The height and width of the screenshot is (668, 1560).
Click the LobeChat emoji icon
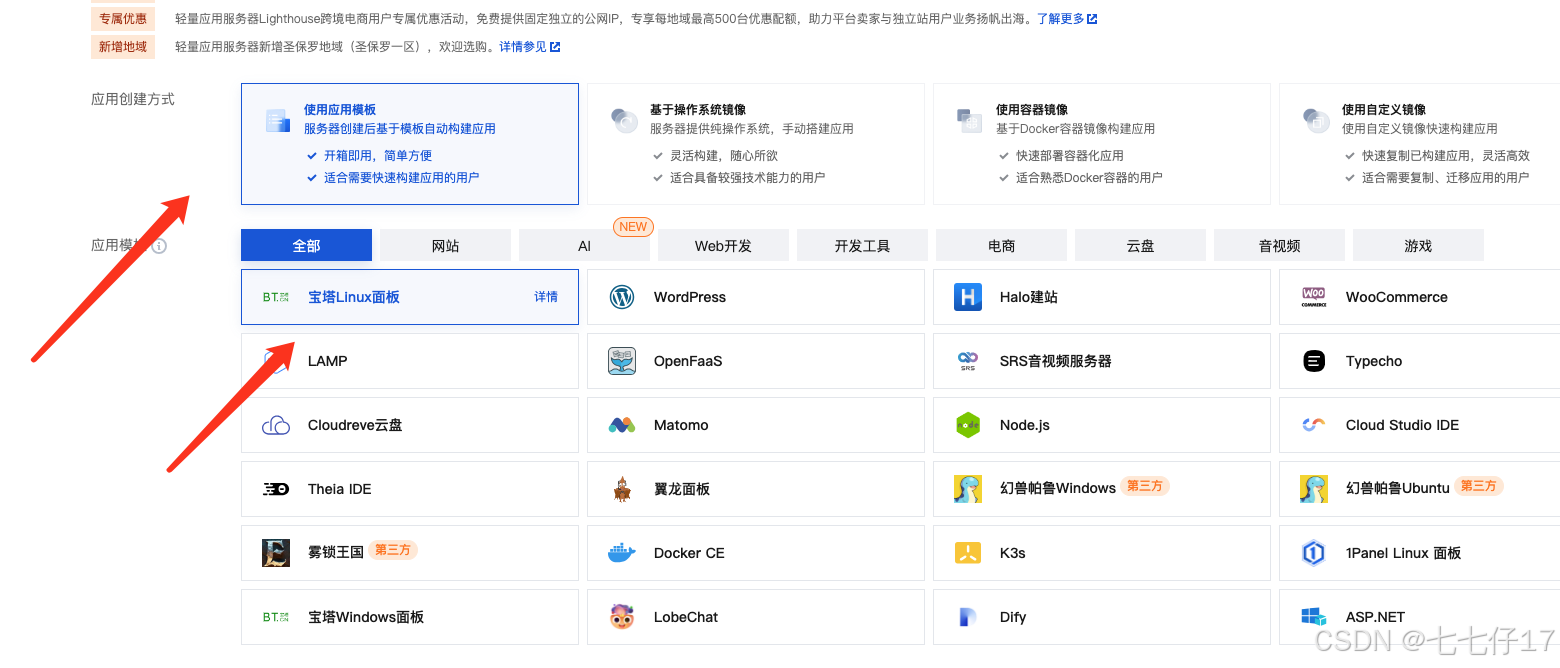pyautogui.click(x=622, y=617)
